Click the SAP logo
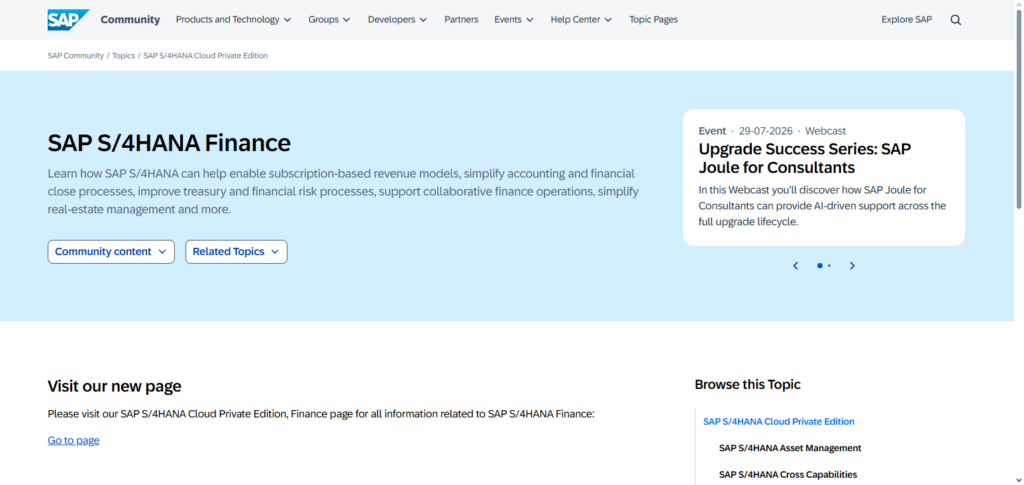Screen dimensions: 1024x485 pos(68,20)
